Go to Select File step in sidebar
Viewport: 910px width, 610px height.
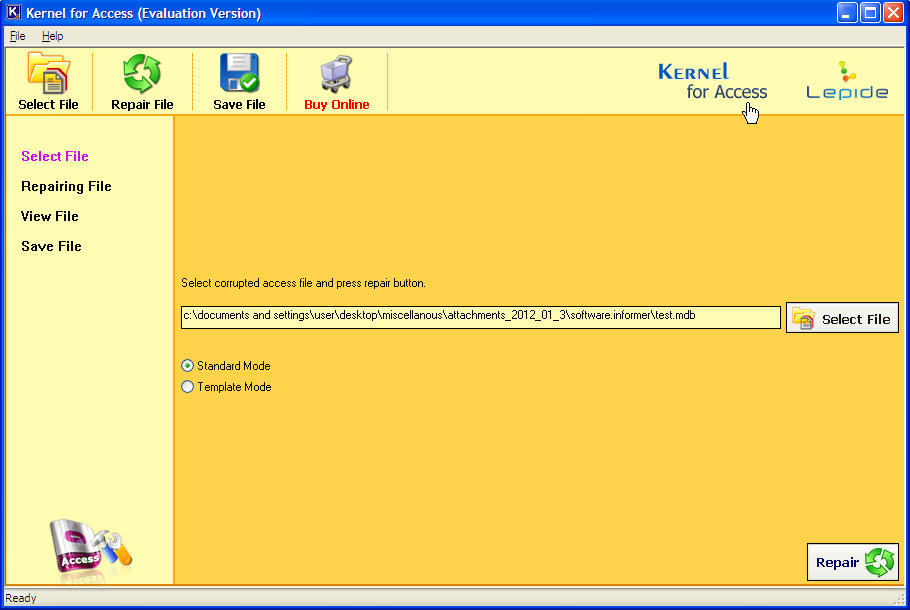click(55, 156)
